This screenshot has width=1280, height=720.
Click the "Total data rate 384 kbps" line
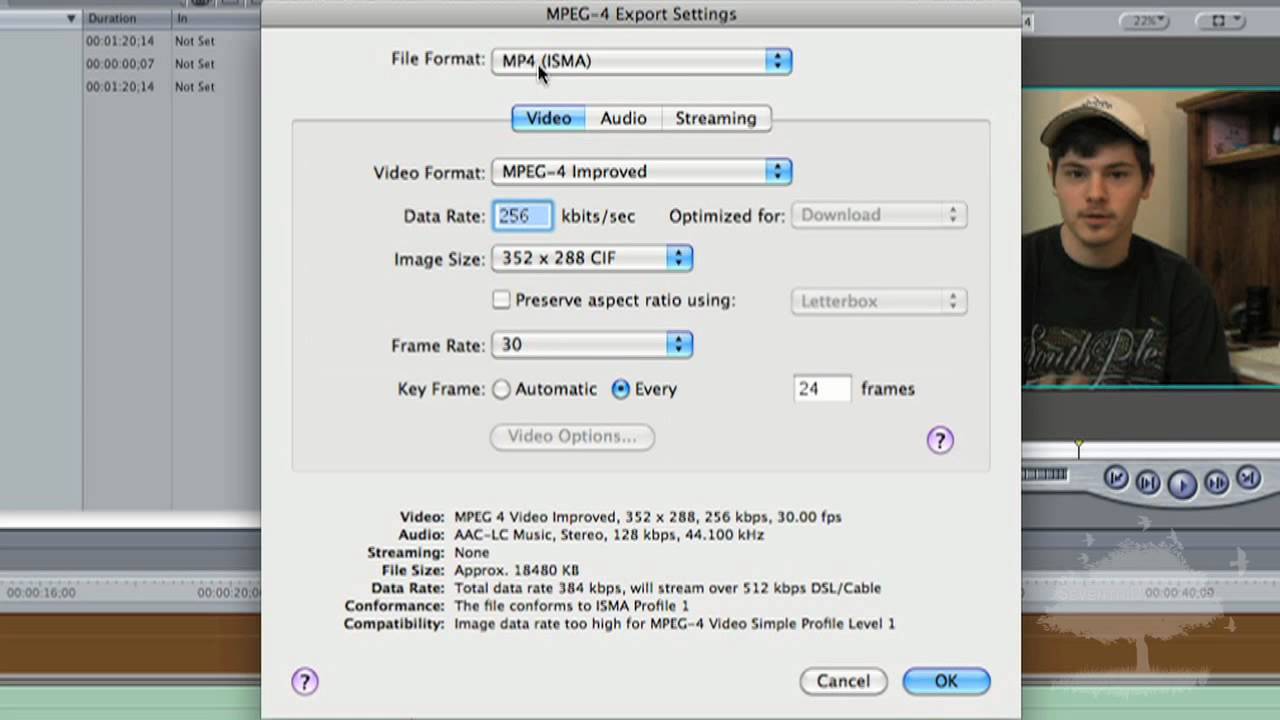coord(667,588)
